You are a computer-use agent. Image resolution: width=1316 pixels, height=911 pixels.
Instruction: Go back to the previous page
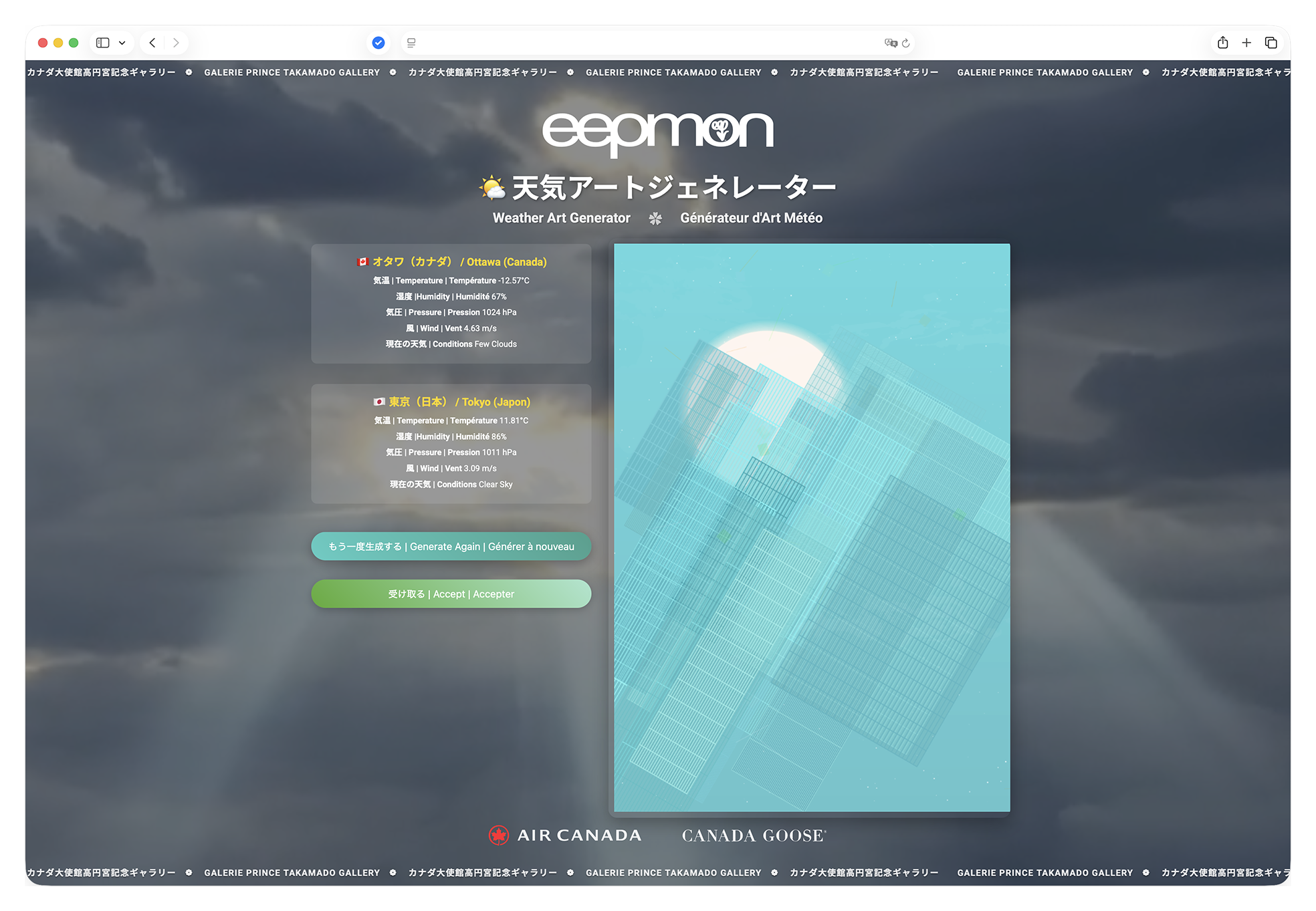click(x=152, y=43)
